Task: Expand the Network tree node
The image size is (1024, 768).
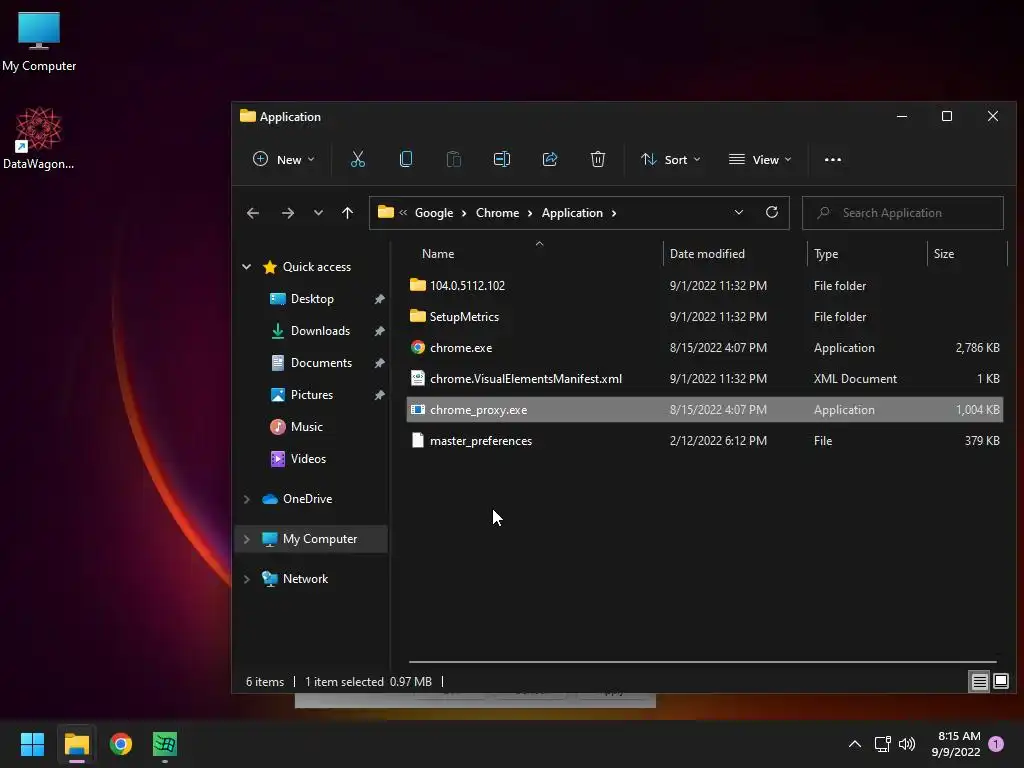Action: [247, 579]
